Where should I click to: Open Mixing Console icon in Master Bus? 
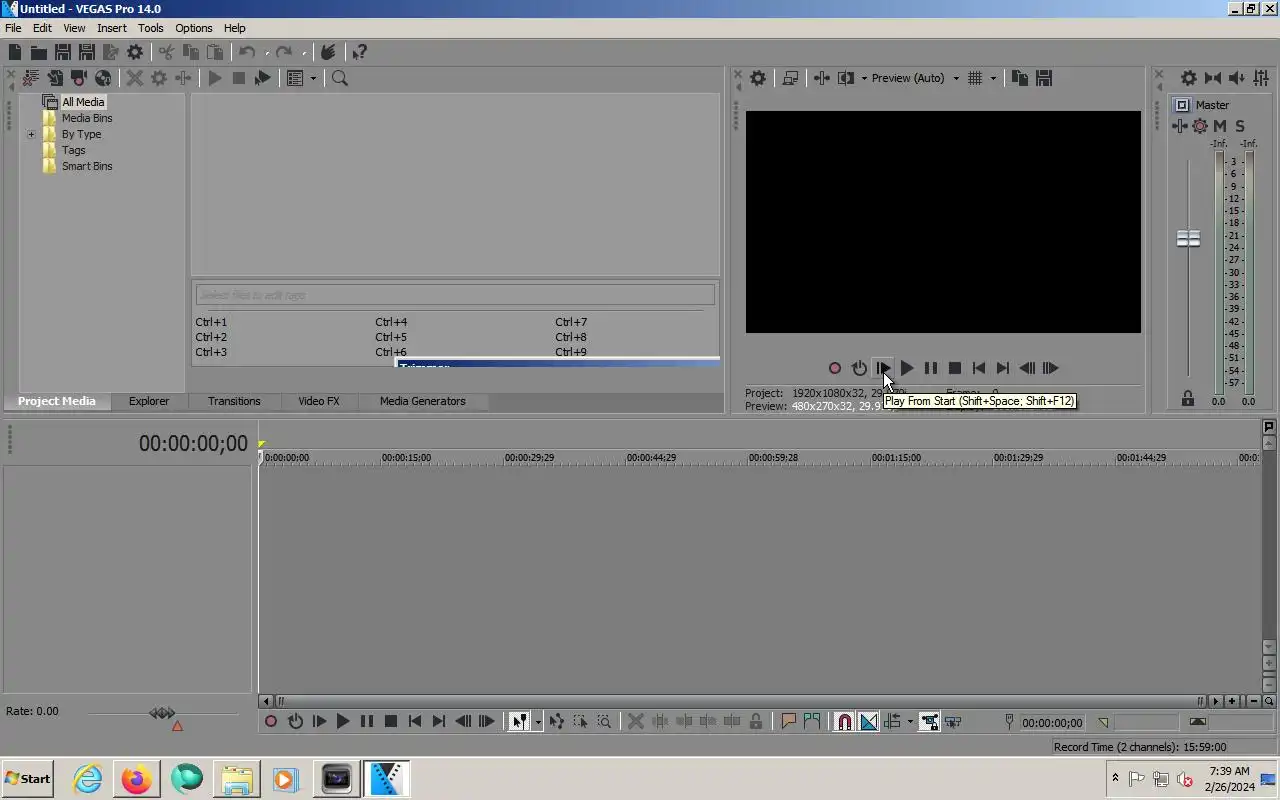tap(1261, 78)
